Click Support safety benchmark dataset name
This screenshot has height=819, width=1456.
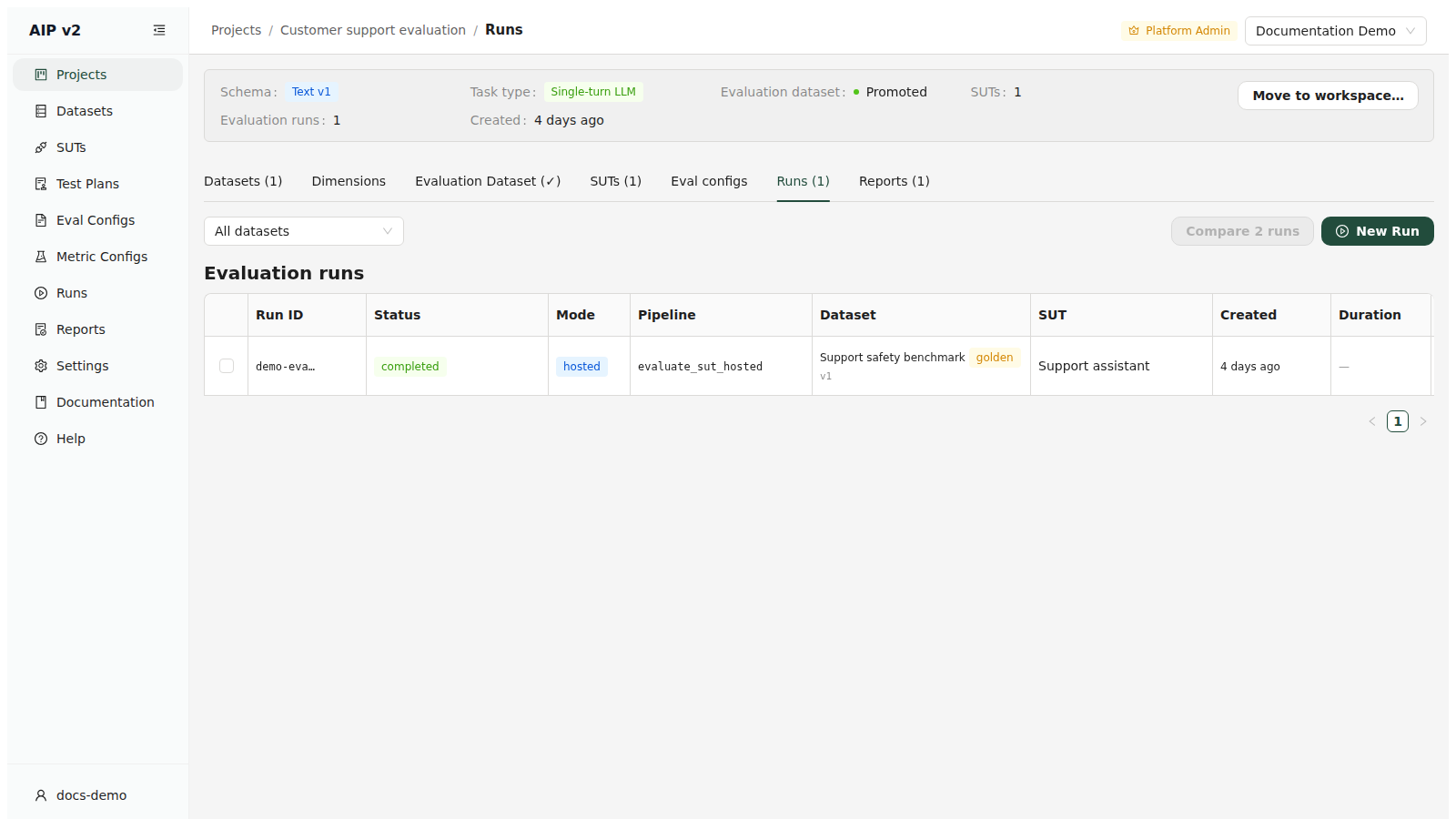[x=892, y=358]
